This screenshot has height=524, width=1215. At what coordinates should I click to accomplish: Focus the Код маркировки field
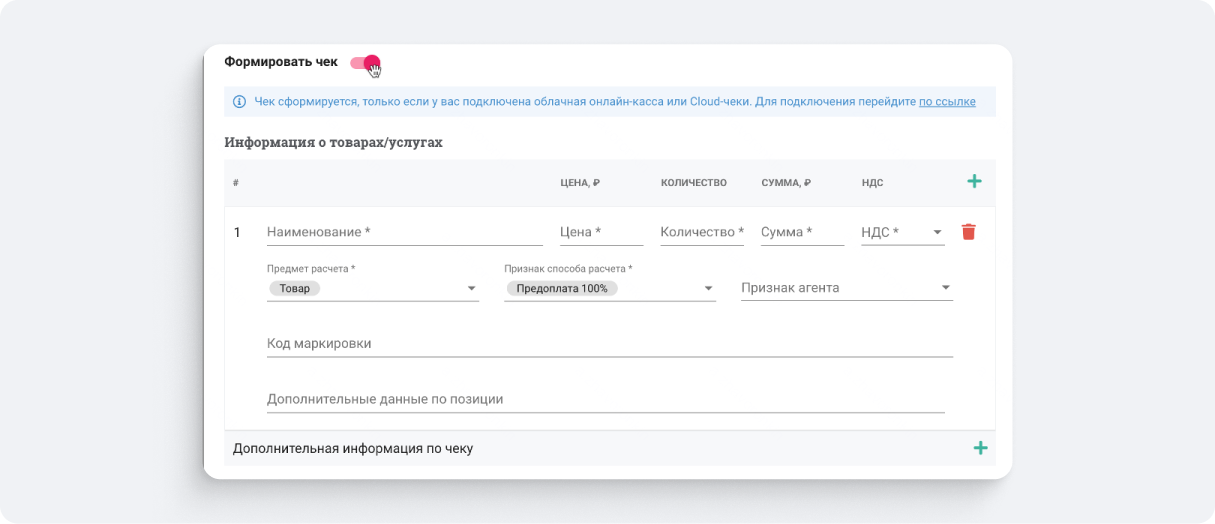point(609,343)
